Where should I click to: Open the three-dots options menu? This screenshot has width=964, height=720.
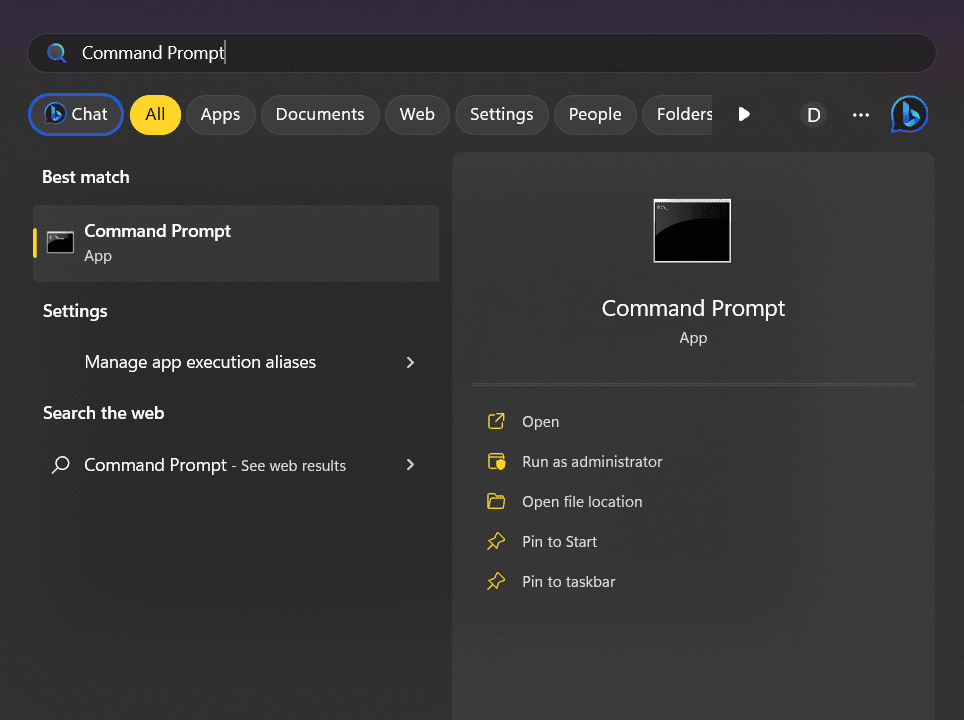[860, 114]
